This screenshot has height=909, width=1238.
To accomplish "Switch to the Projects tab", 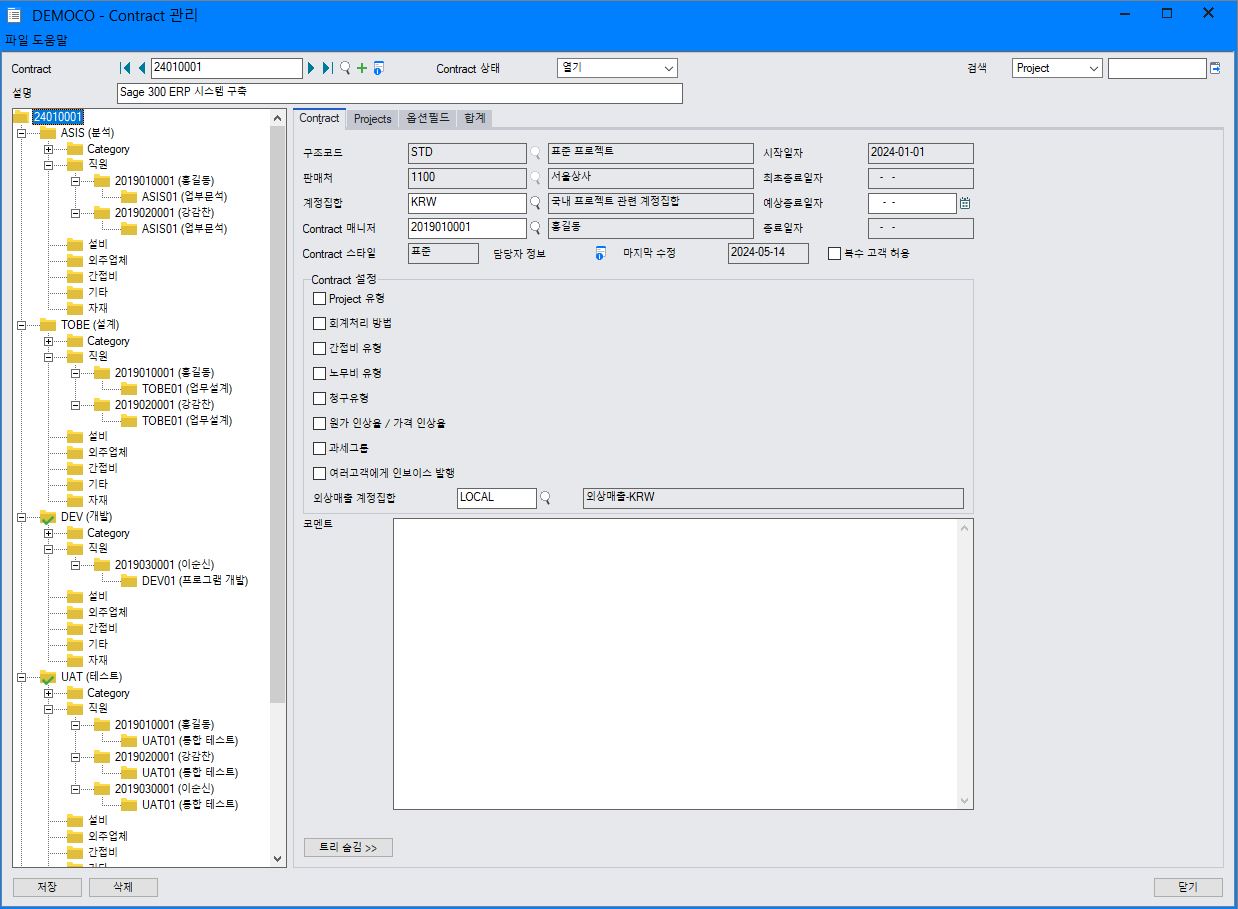I will 372,118.
